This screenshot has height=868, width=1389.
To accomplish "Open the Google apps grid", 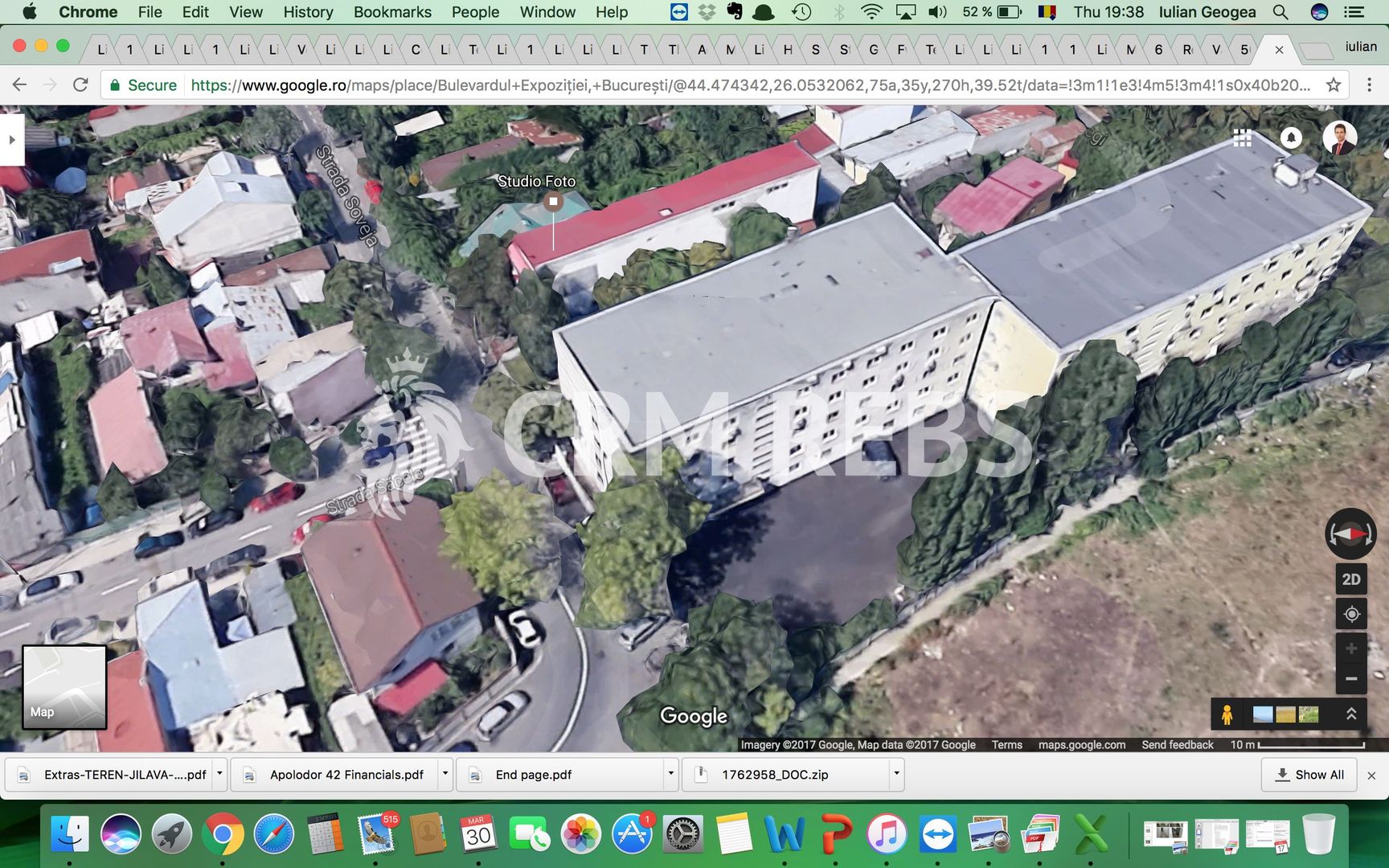I will click(1242, 138).
